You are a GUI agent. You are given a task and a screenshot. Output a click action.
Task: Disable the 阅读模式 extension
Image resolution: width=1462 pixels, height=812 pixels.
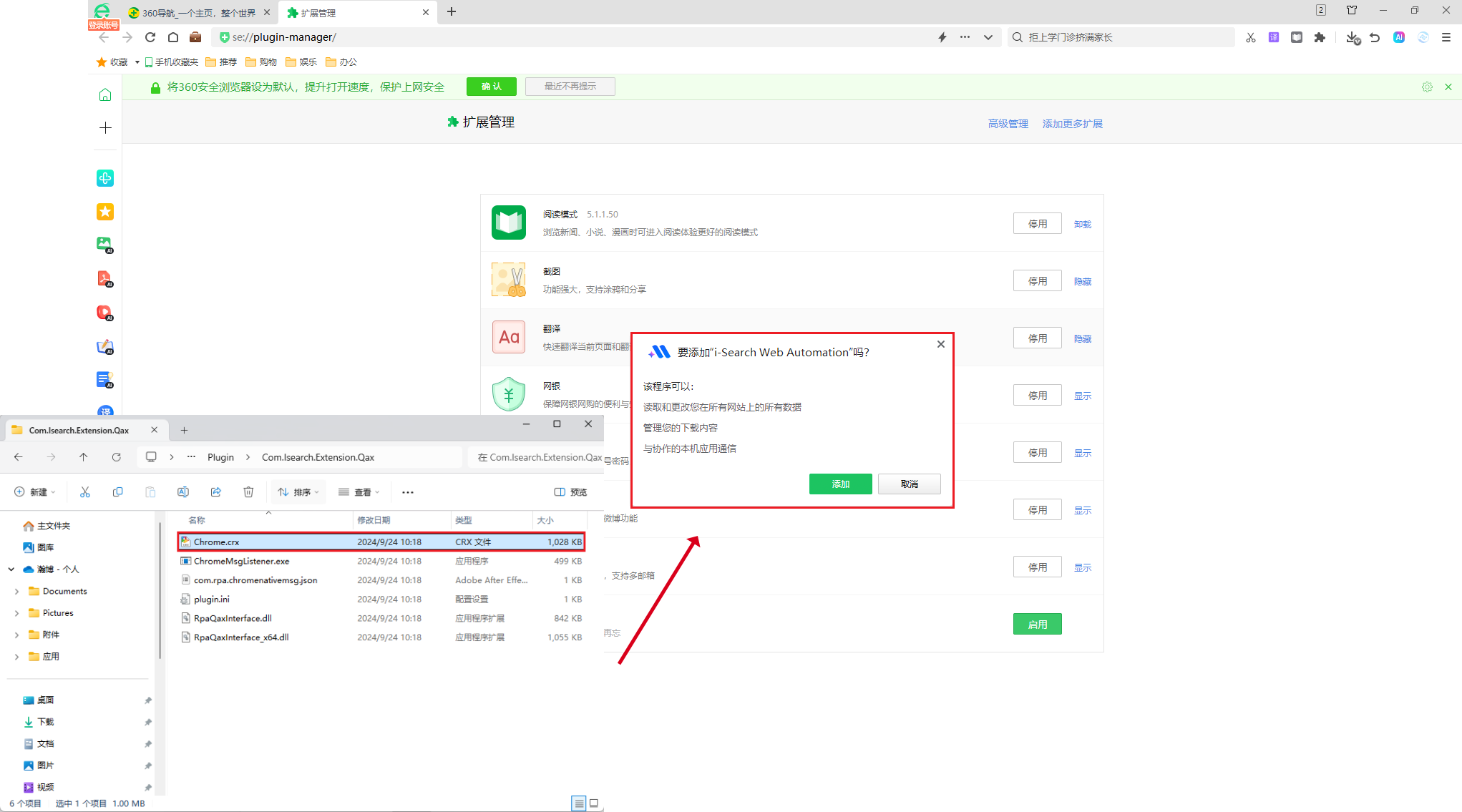point(1037,224)
